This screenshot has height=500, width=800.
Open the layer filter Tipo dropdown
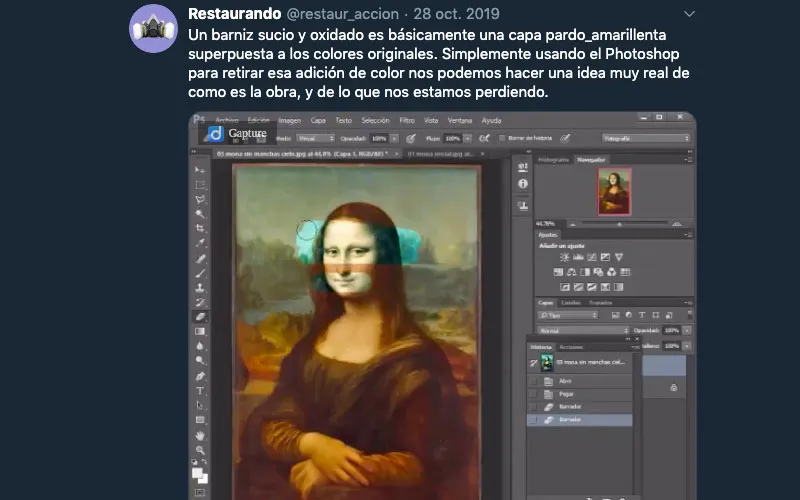(568, 315)
